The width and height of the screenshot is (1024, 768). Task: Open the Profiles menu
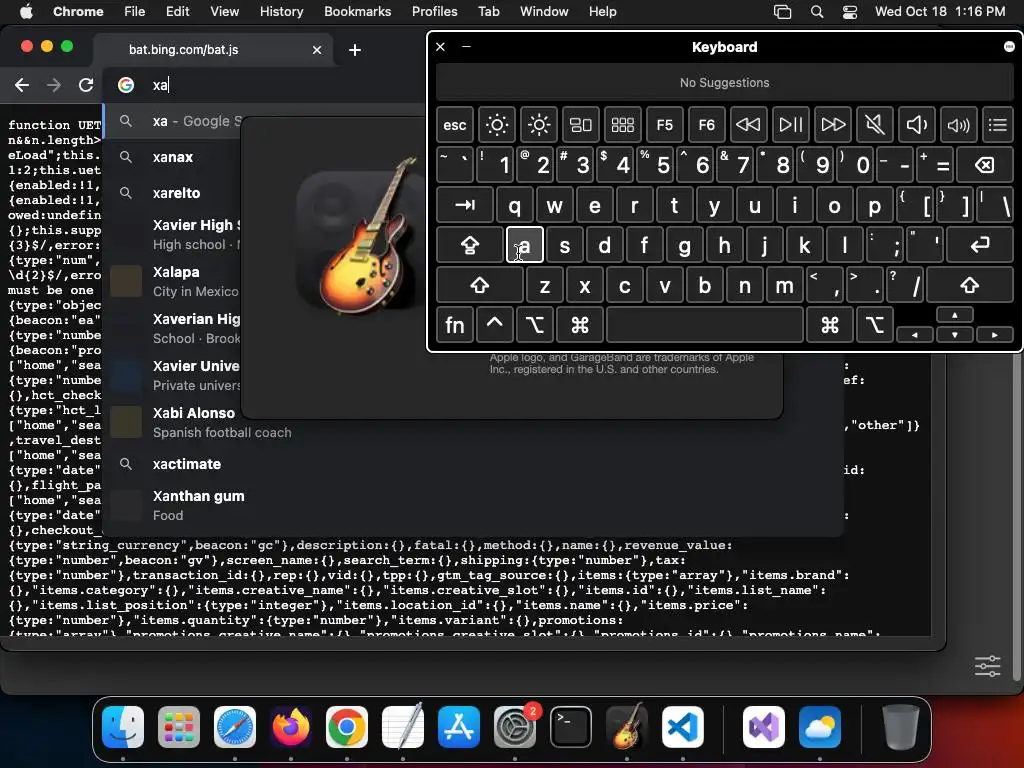click(434, 11)
